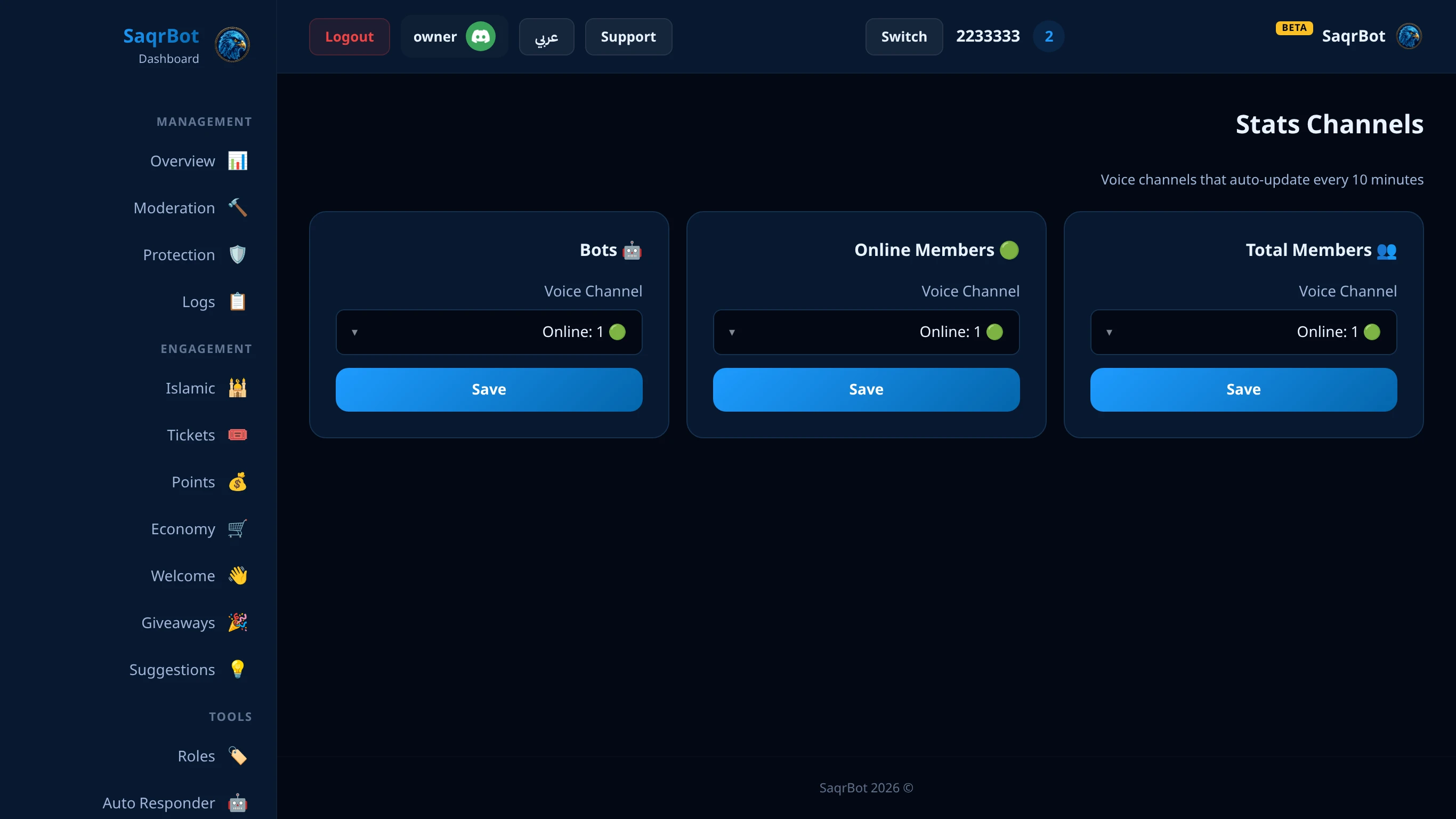Click the owner account chip
The image size is (1456, 819).
454,37
